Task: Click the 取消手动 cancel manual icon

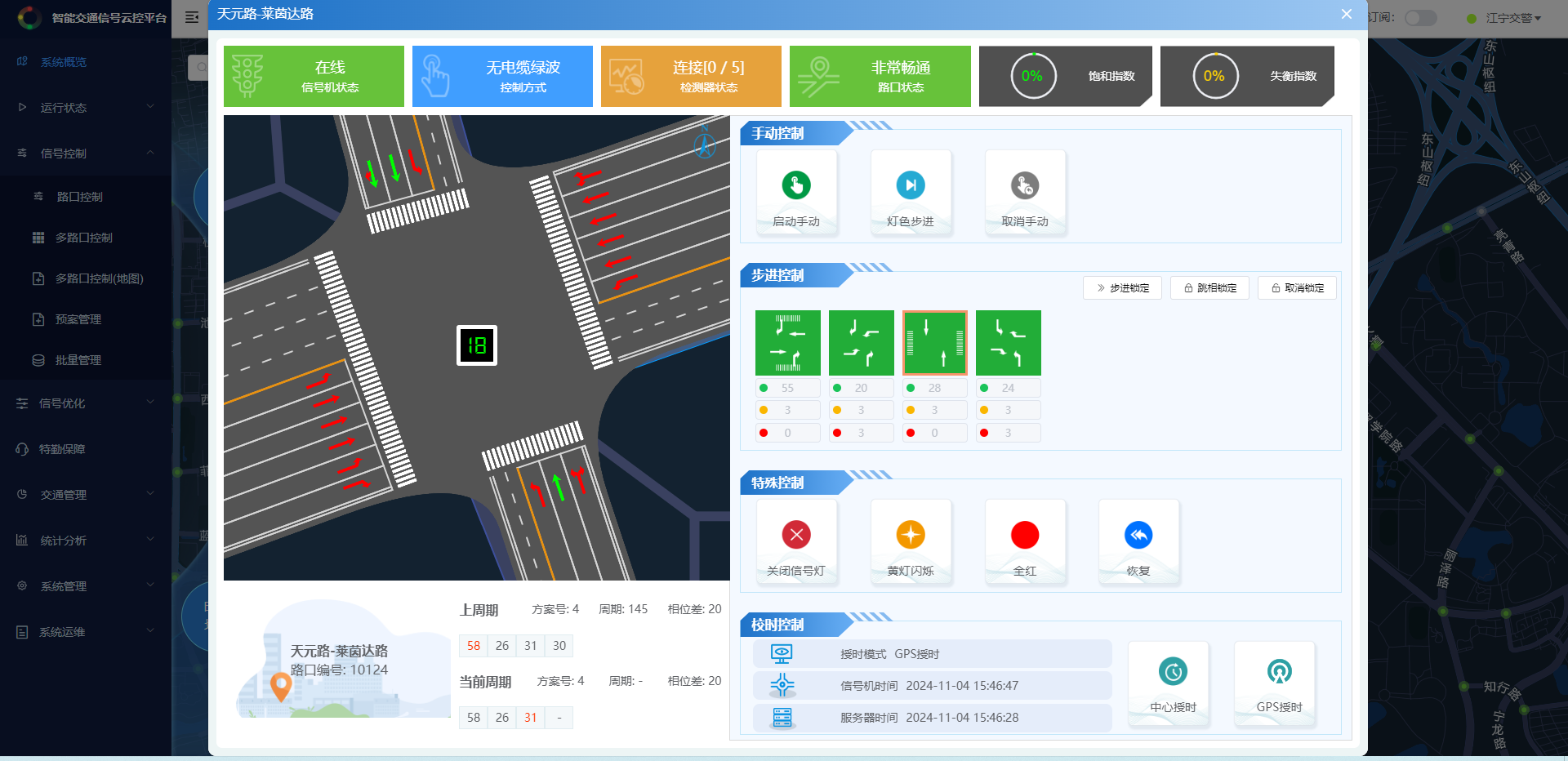Action: (1025, 185)
